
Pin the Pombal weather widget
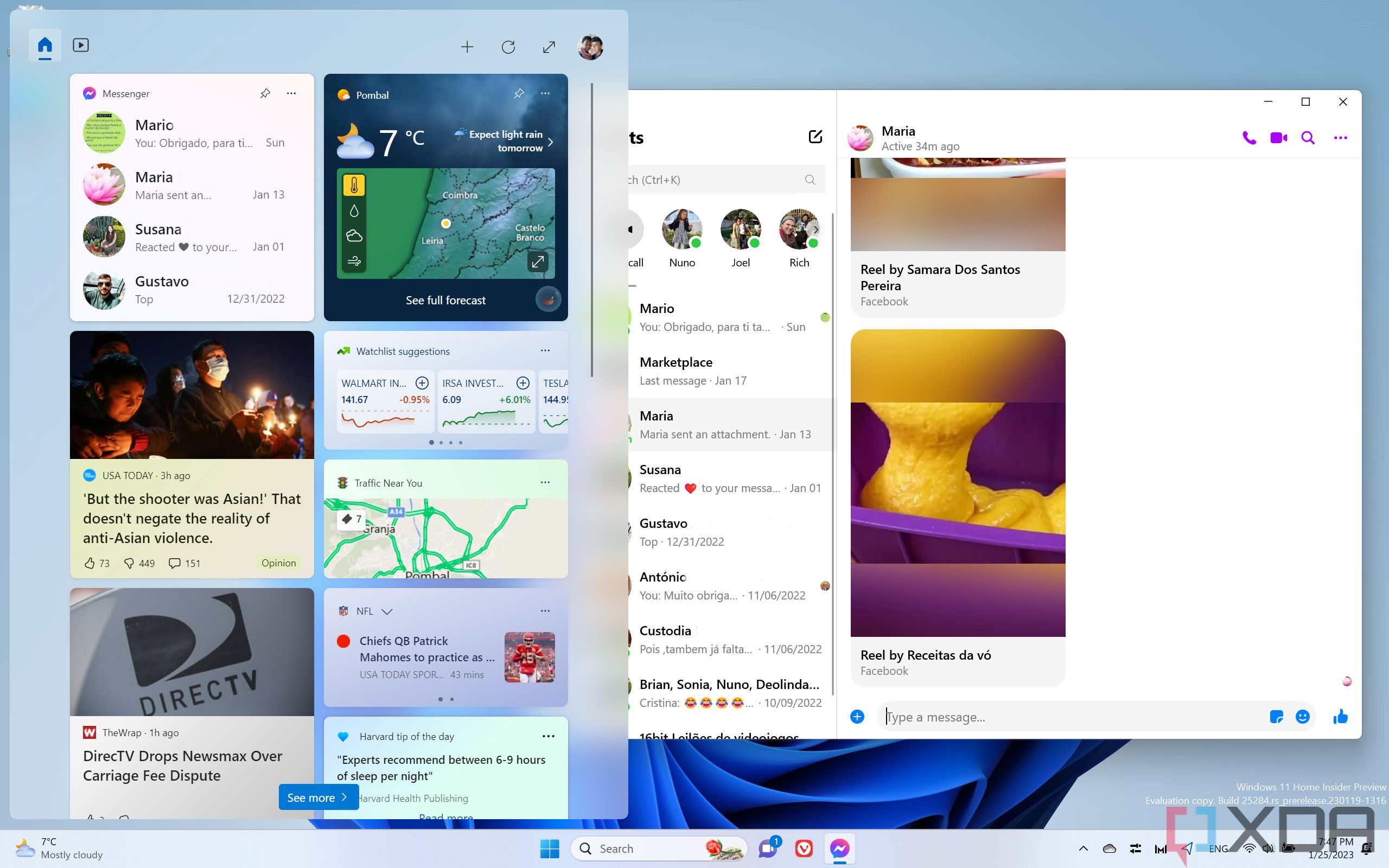519,93
